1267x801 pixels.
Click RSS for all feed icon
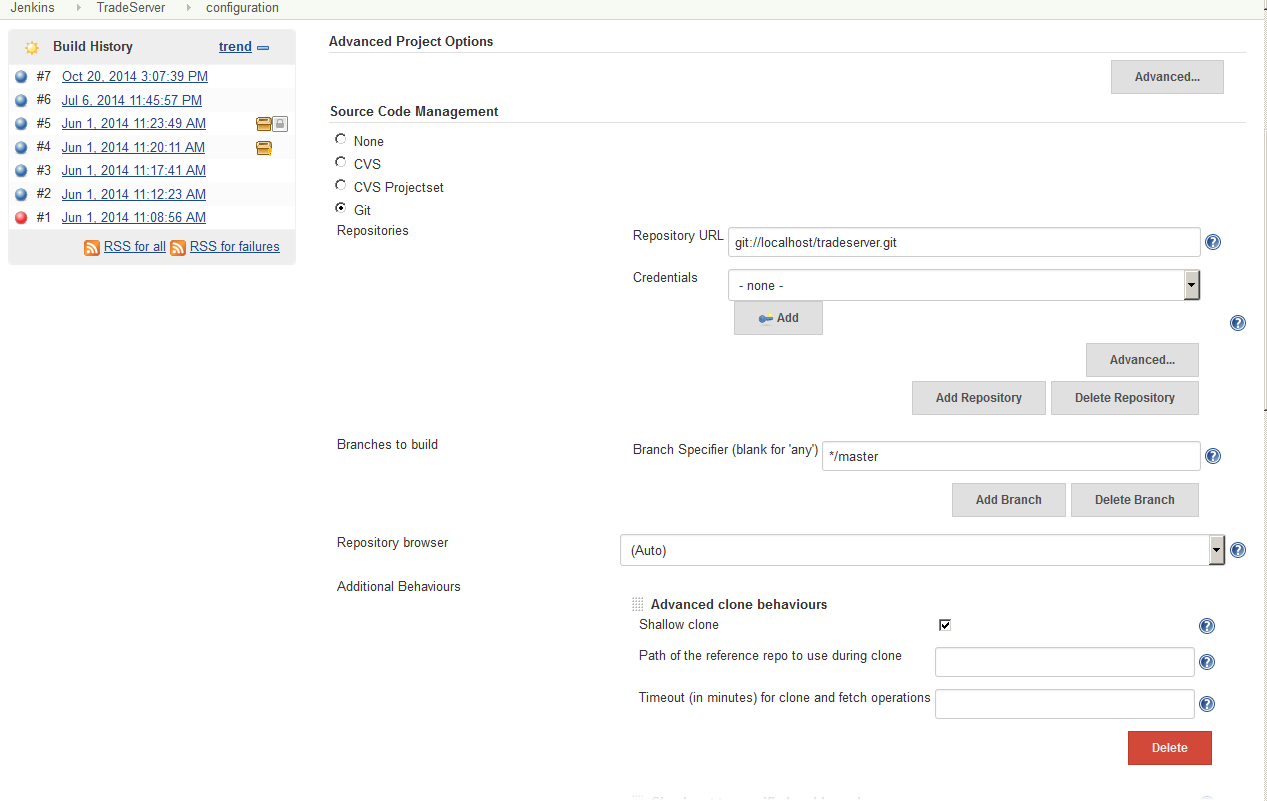coord(92,247)
